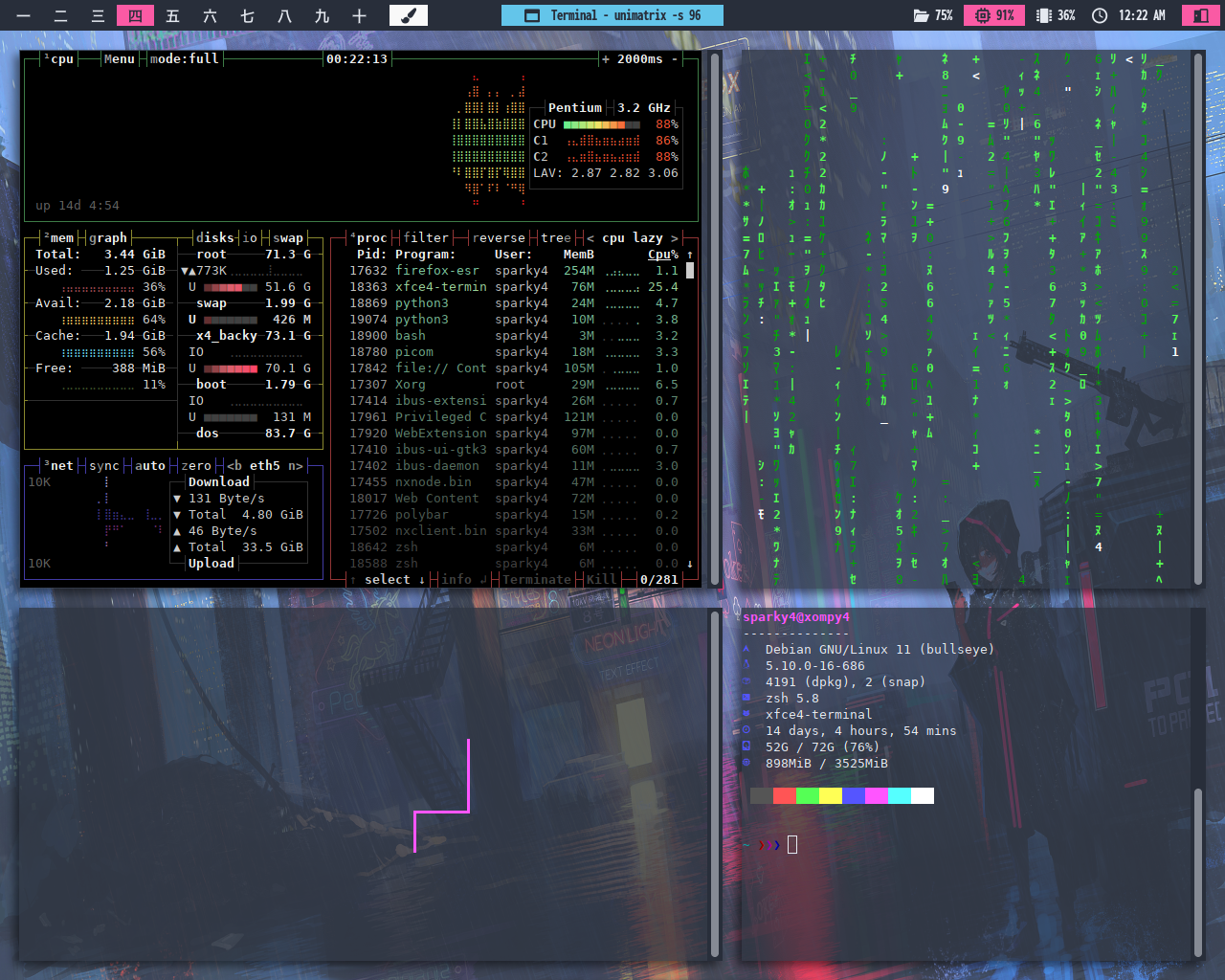Toggle tree view in the process list
1225x980 pixels.
555,238
